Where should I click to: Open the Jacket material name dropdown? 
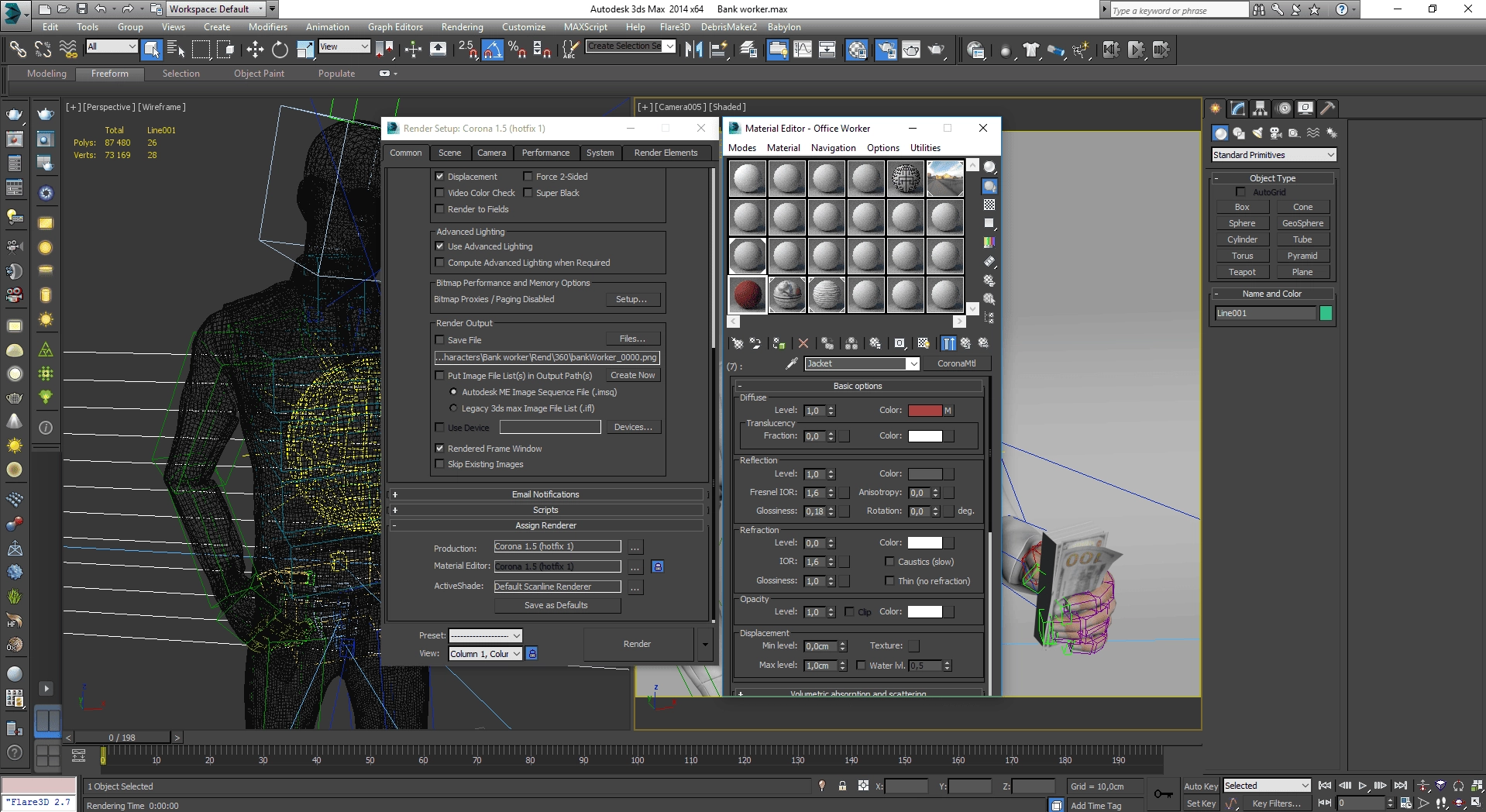coord(862,363)
